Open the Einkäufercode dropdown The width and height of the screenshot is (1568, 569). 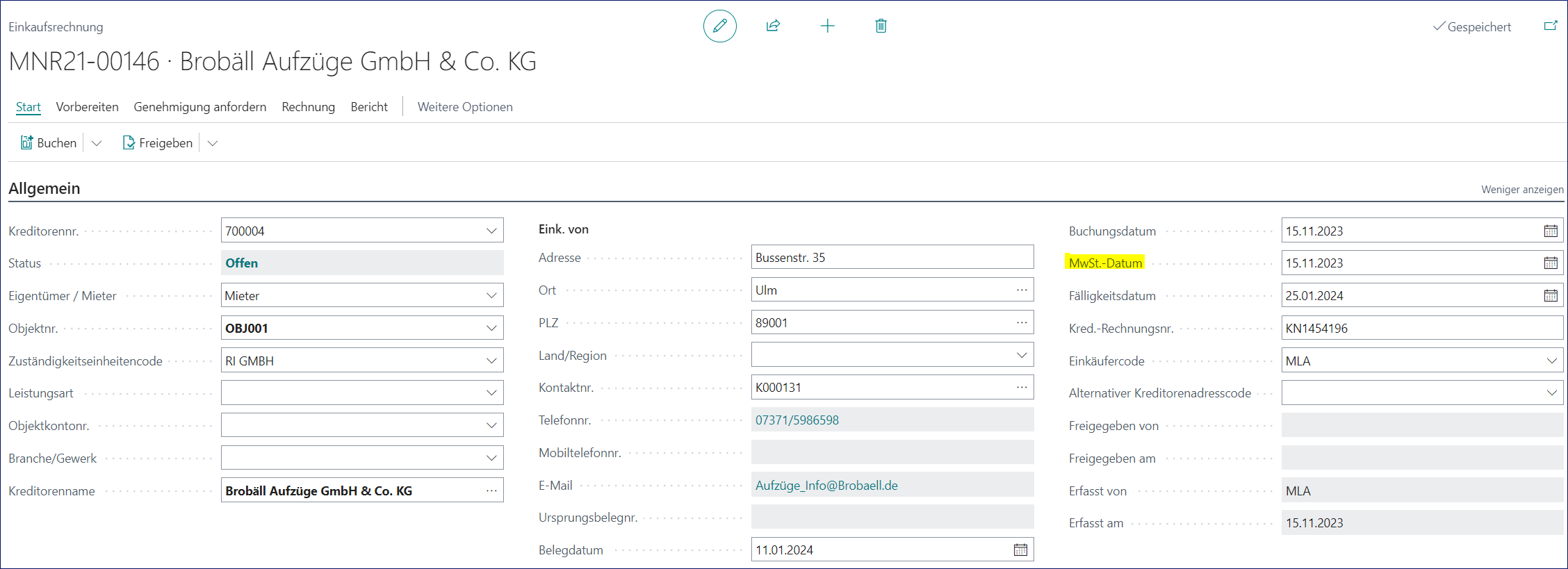1551,361
